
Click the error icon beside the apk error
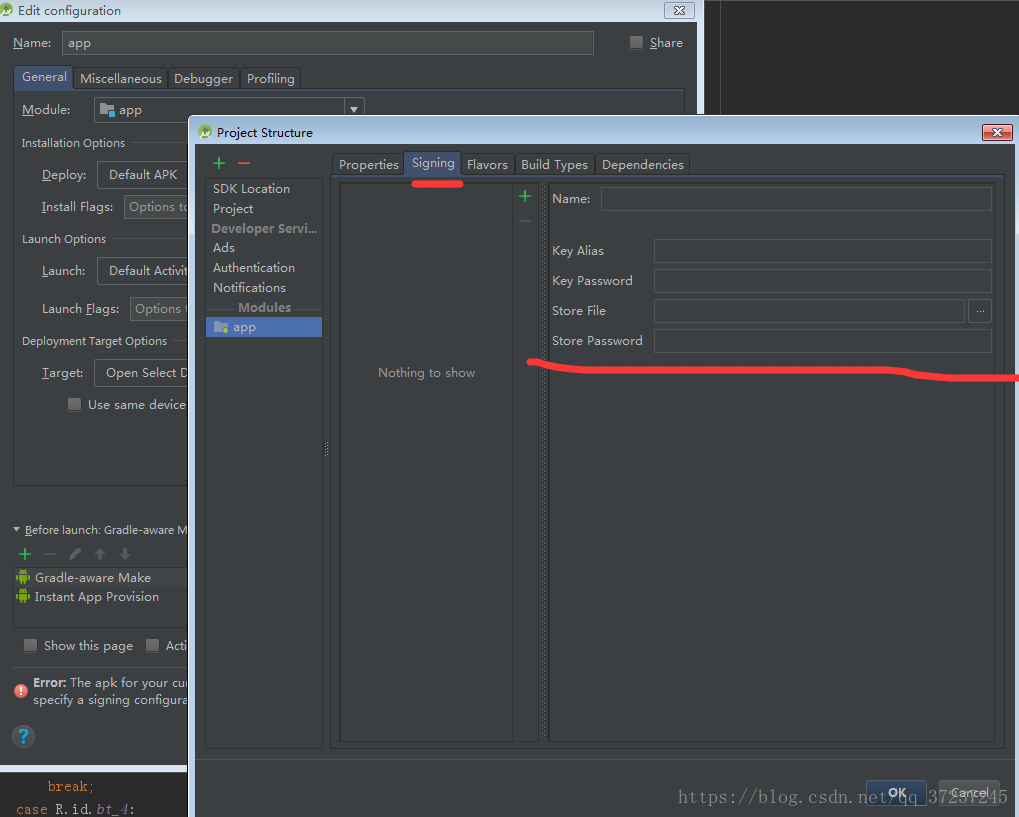21,691
